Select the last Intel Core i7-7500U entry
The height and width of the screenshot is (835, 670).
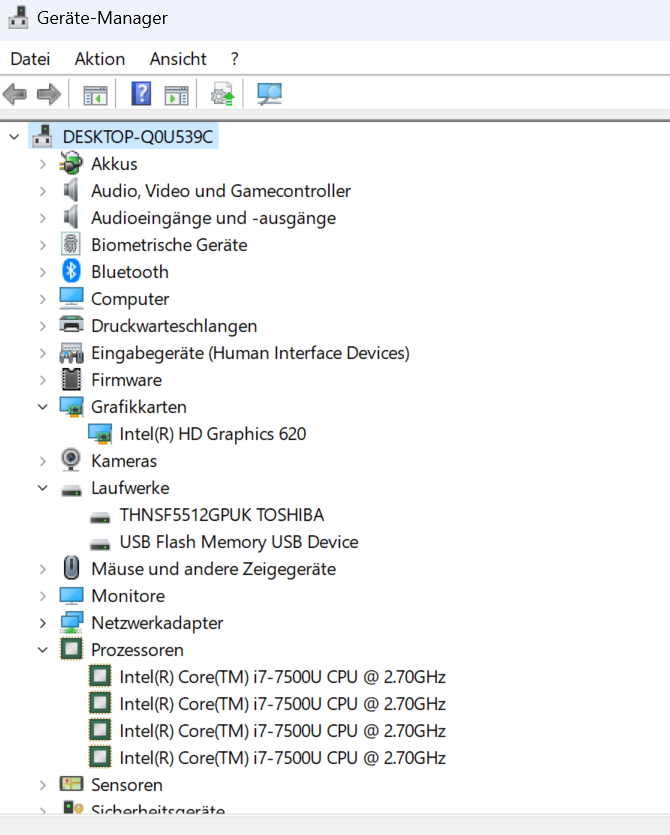pyautogui.click(x=282, y=758)
